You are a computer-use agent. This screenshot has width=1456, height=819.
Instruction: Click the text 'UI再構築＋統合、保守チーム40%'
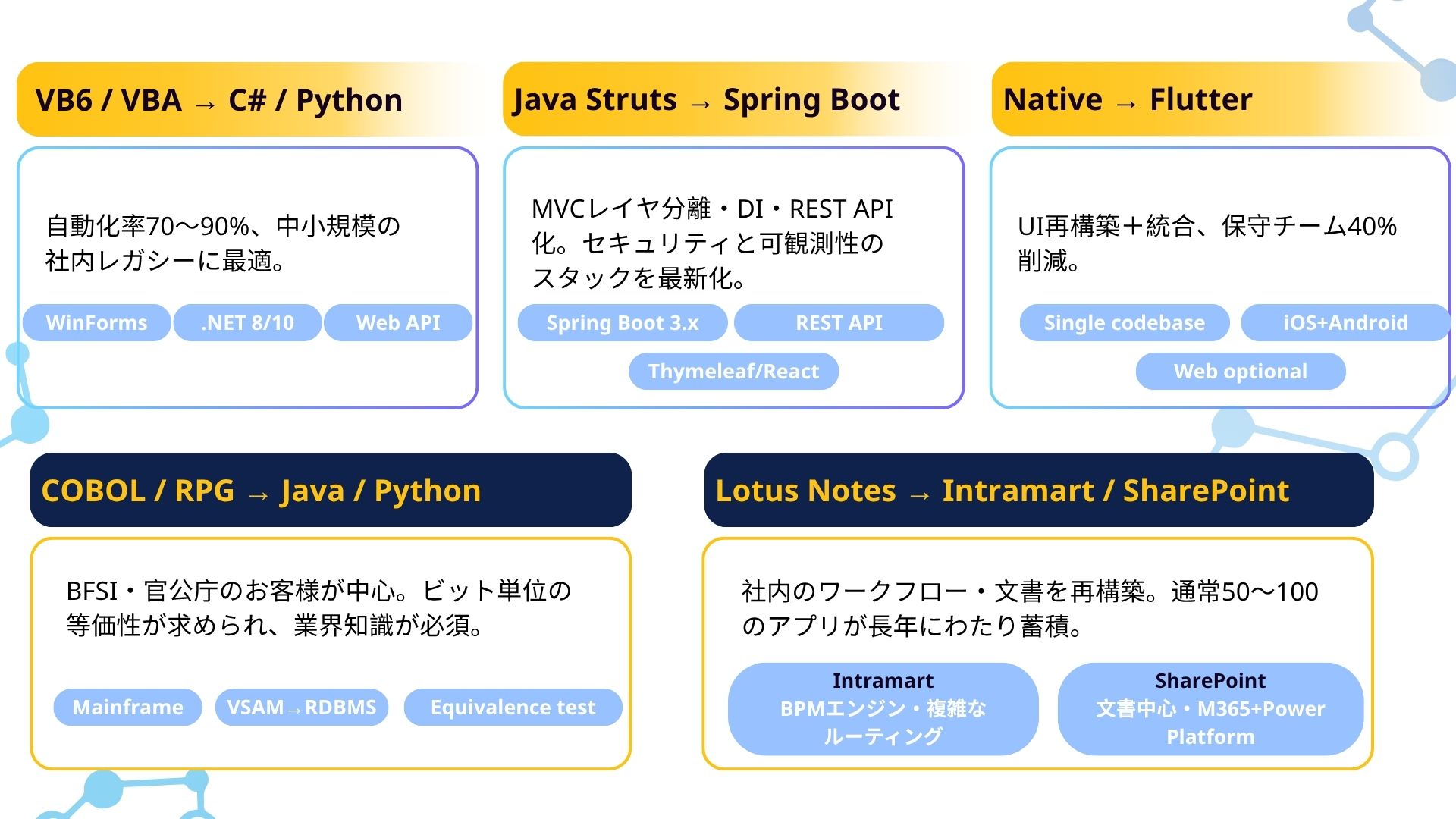click(1207, 226)
